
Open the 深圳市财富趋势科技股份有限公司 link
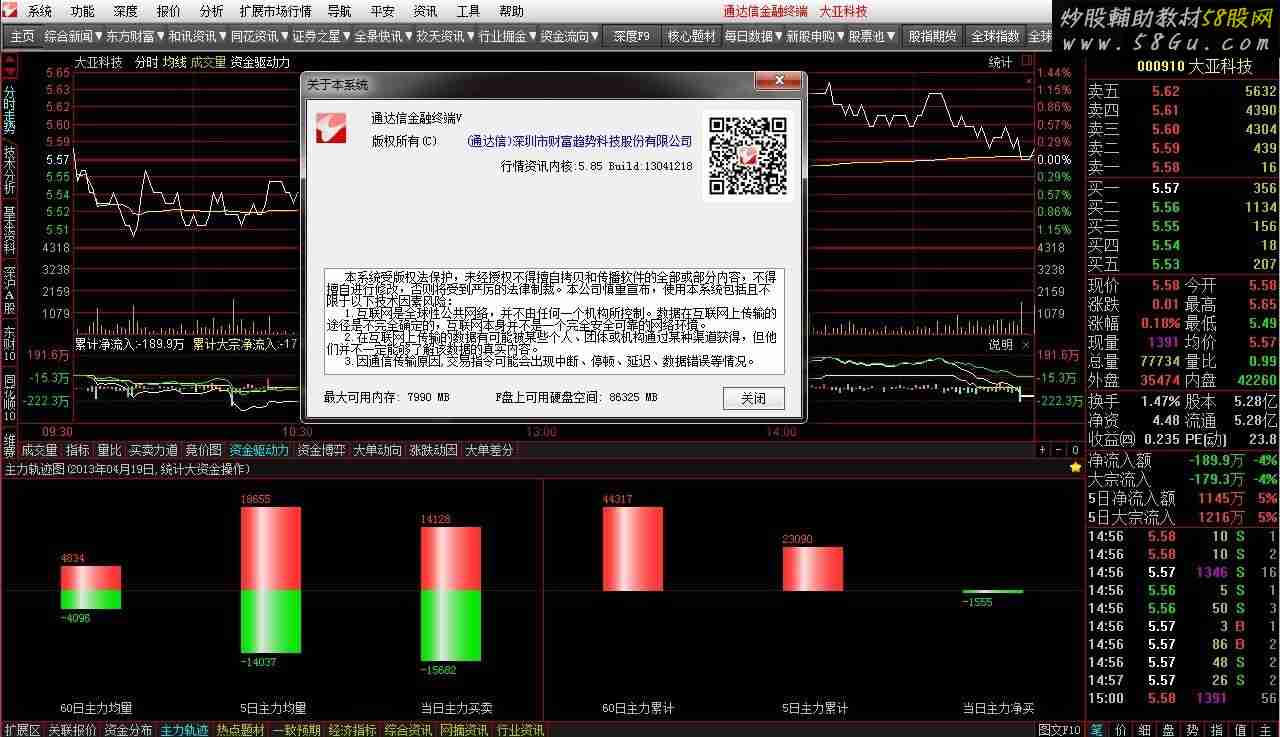pos(580,141)
